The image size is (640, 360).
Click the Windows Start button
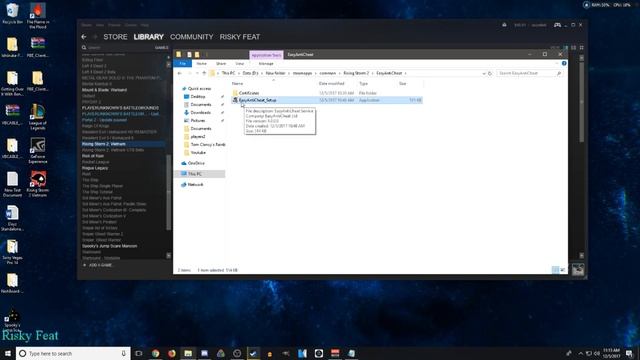[x=8, y=353]
